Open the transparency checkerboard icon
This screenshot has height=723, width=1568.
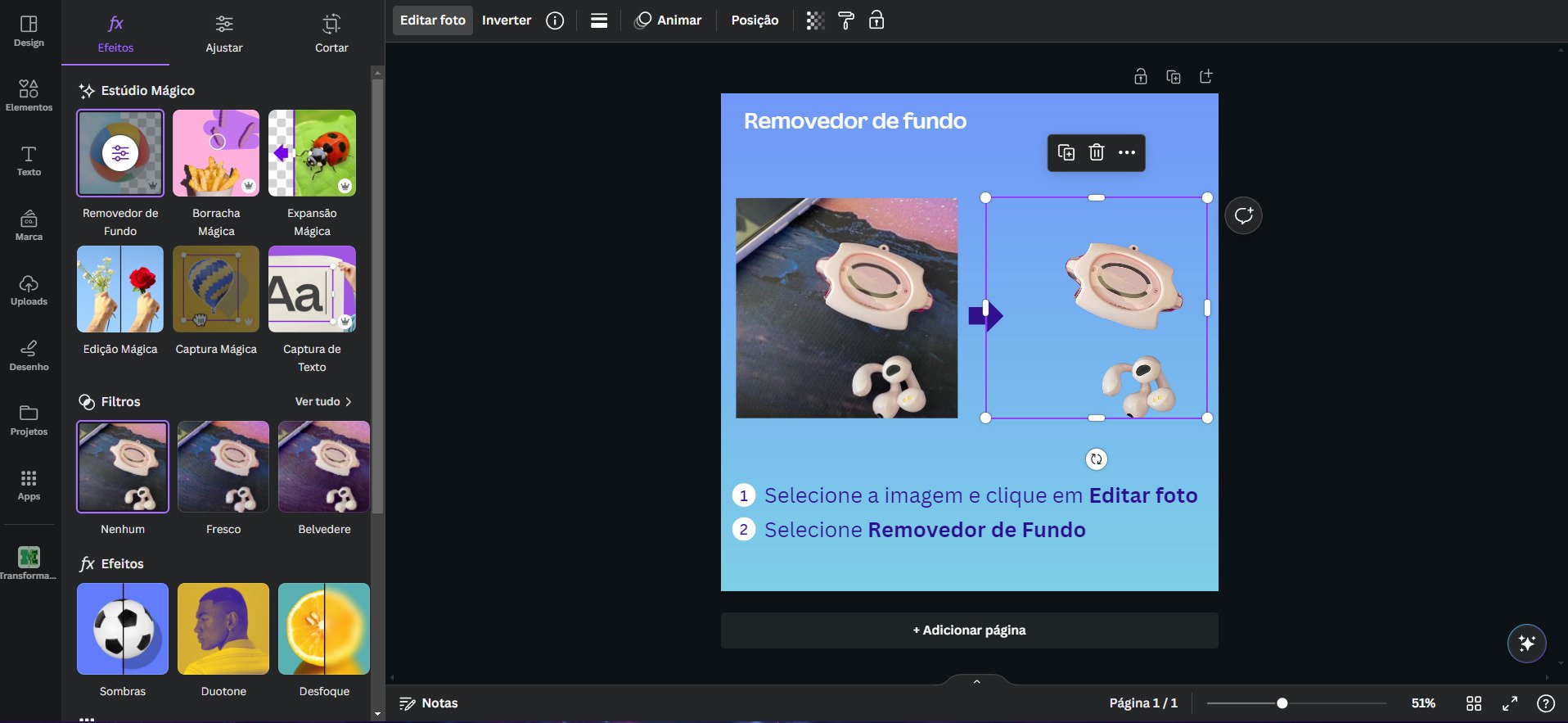point(815,20)
